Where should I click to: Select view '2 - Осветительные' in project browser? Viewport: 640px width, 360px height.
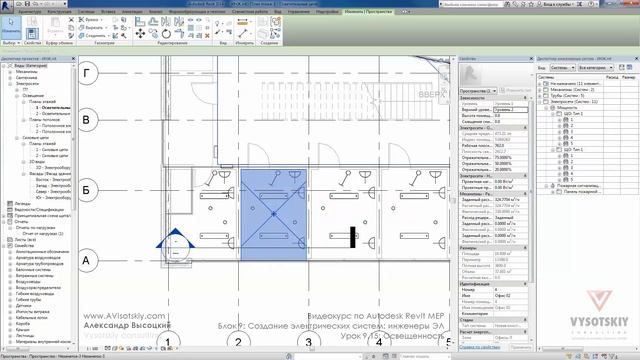[53, 113]
